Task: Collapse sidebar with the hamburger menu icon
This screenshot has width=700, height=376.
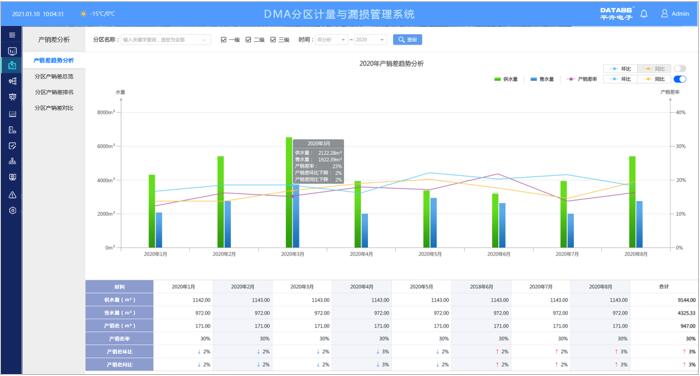Action: (12, 35)
